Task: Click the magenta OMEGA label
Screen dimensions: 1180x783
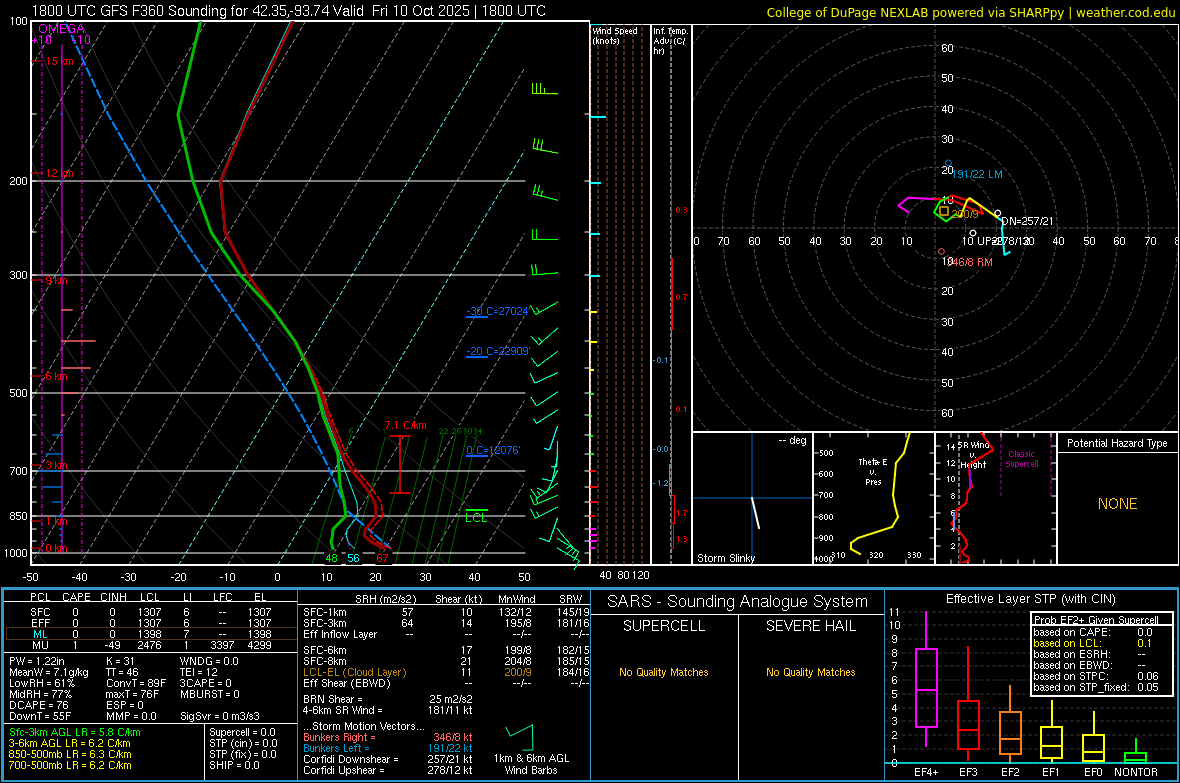Action: (x=62, y=29)
